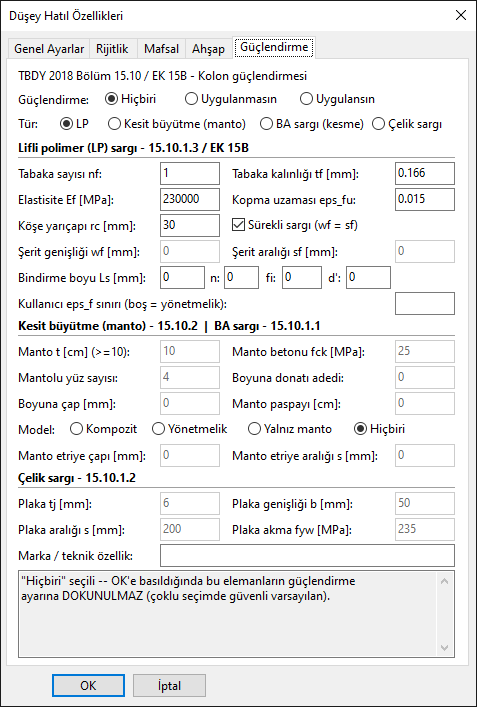Click the Şerit genişliği wf field
This screenshot has height=707, width=477.
tap(190, 251)
